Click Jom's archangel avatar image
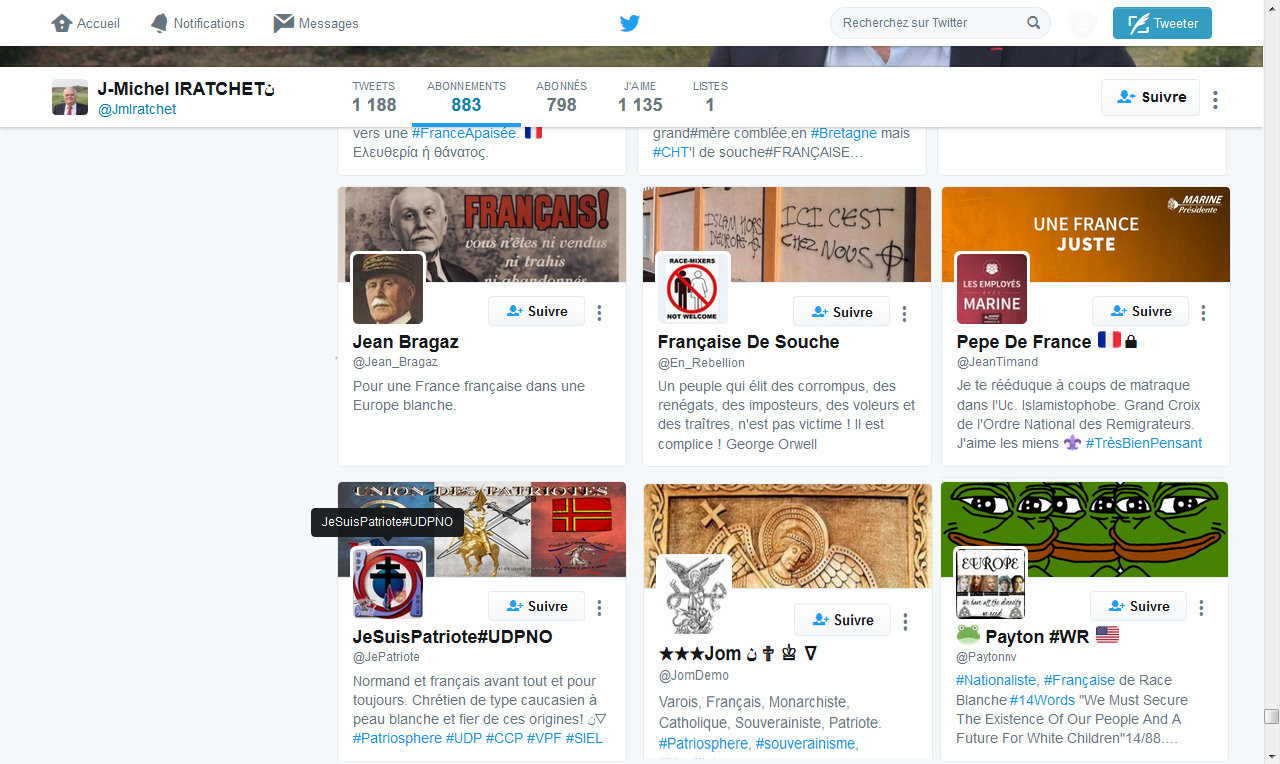1280x764 pixels. [x=694, y=594]
